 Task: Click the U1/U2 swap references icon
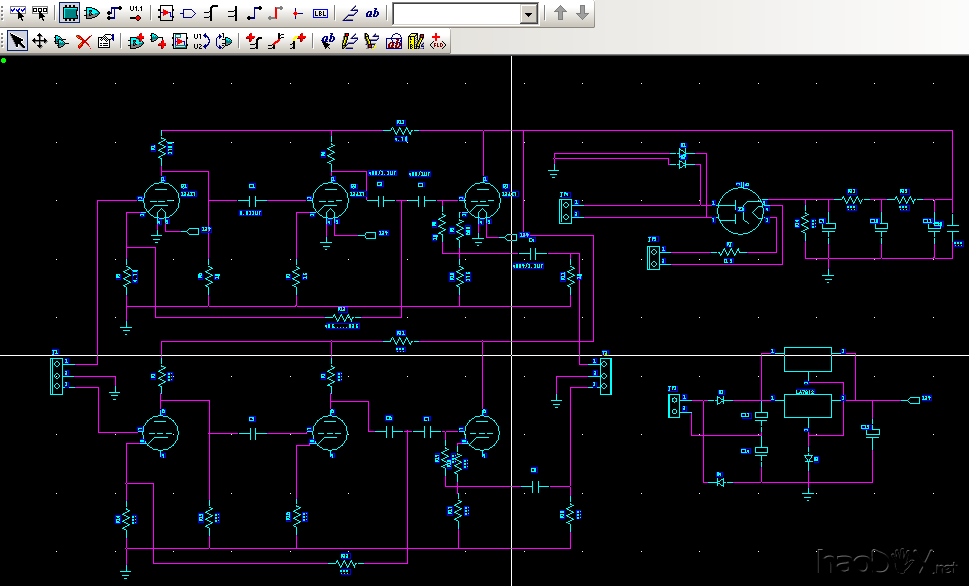203,41
